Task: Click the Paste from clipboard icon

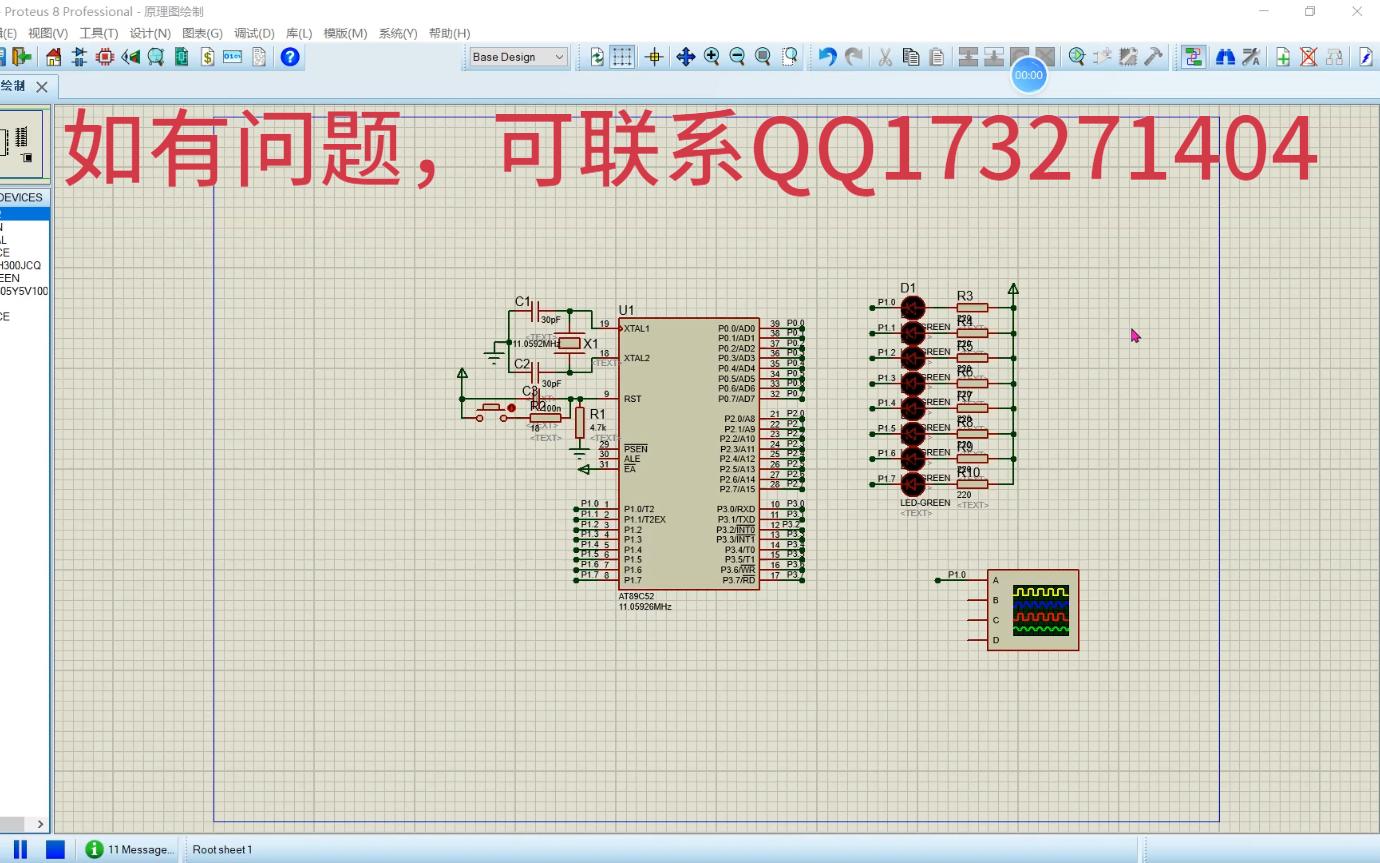Action: tap(936, 57)
